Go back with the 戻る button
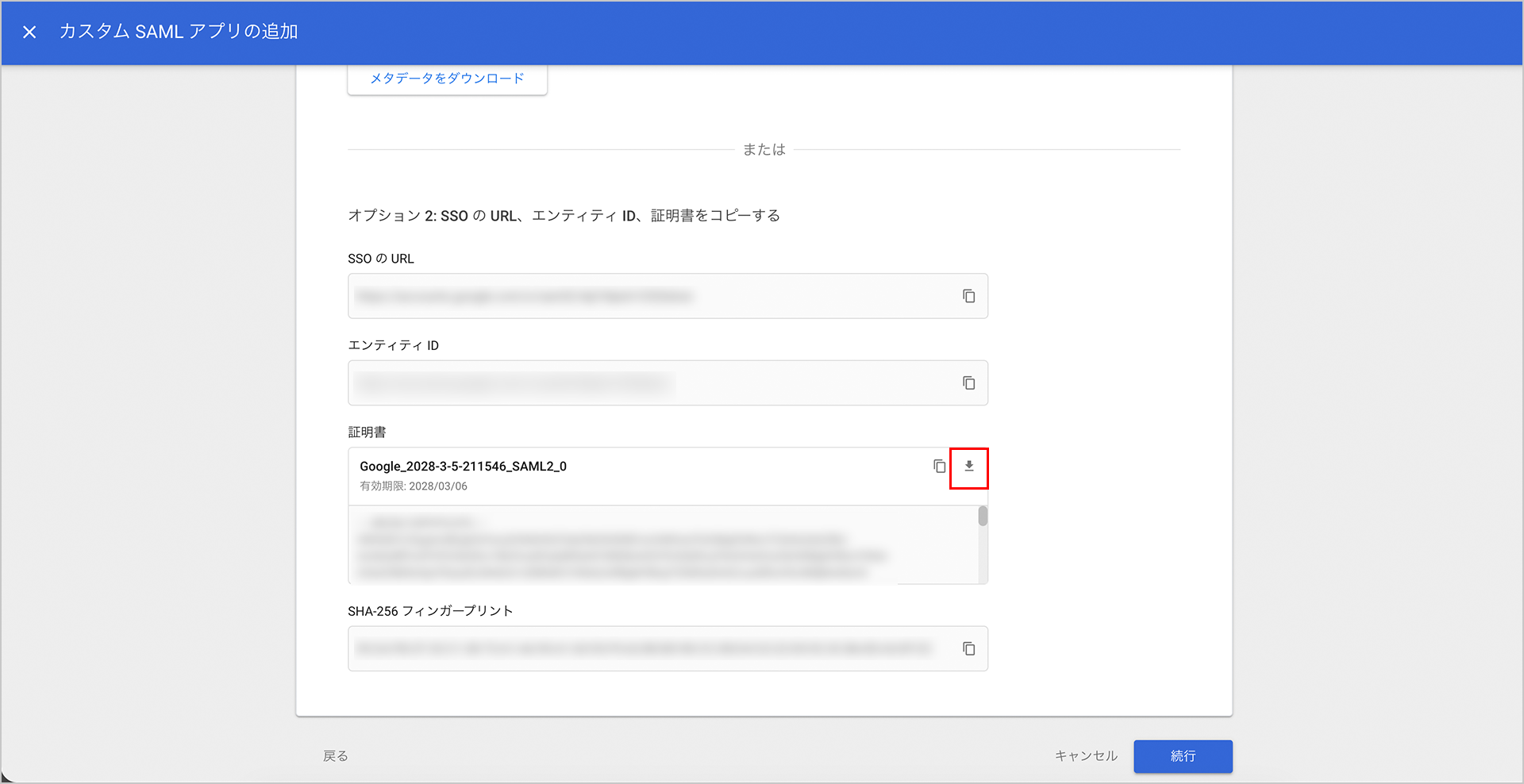This screenshot has width=1524, height=784. tap(335, 756)
